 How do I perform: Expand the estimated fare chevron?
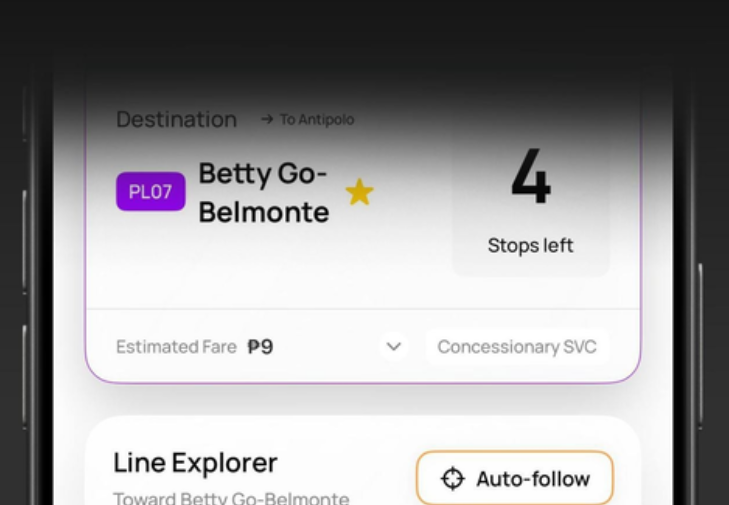(x=394, y=347)
